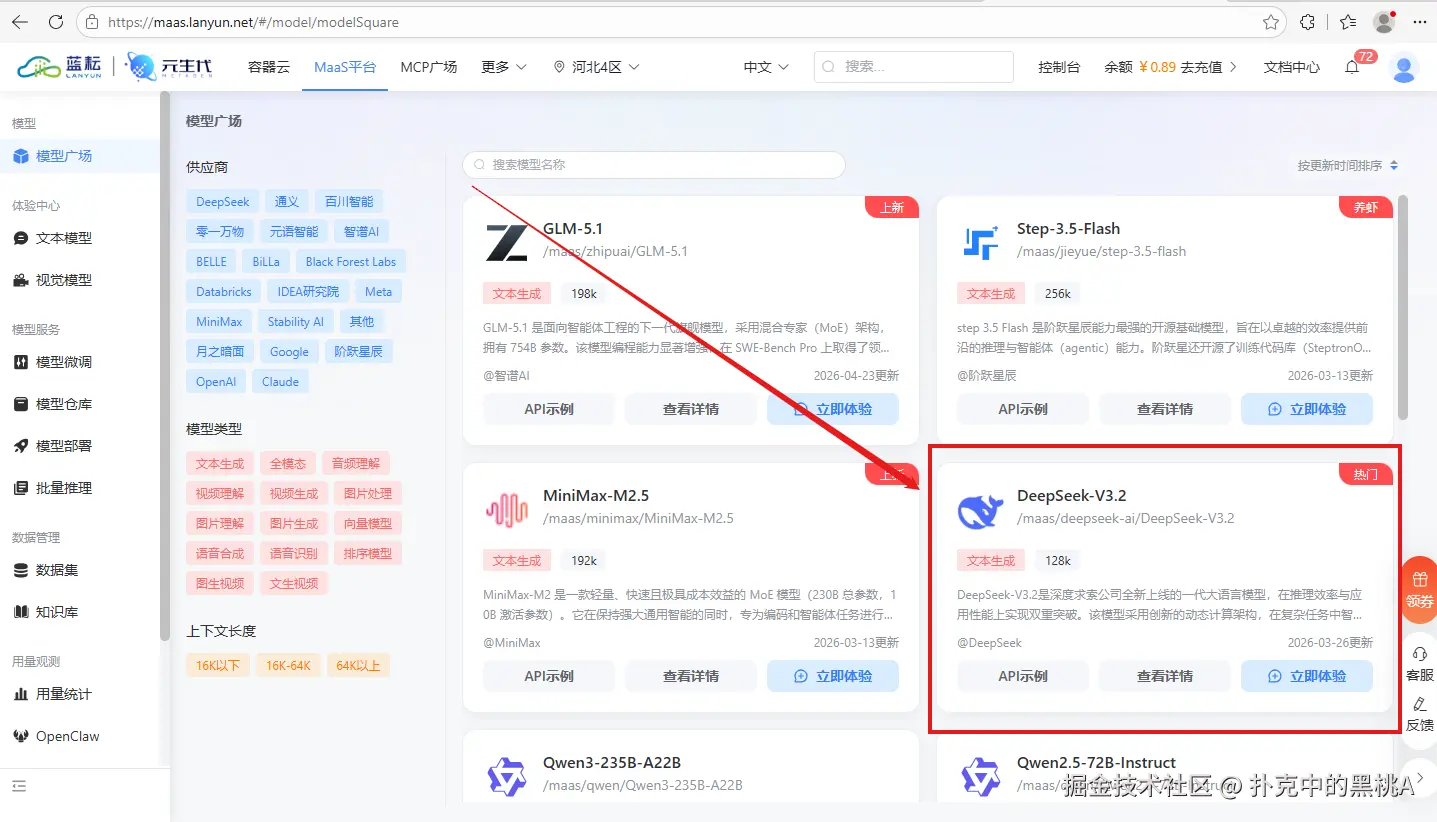Click the Qwen3-235B-A22B model title
1437x822 pixels.
tap(612, 762)
